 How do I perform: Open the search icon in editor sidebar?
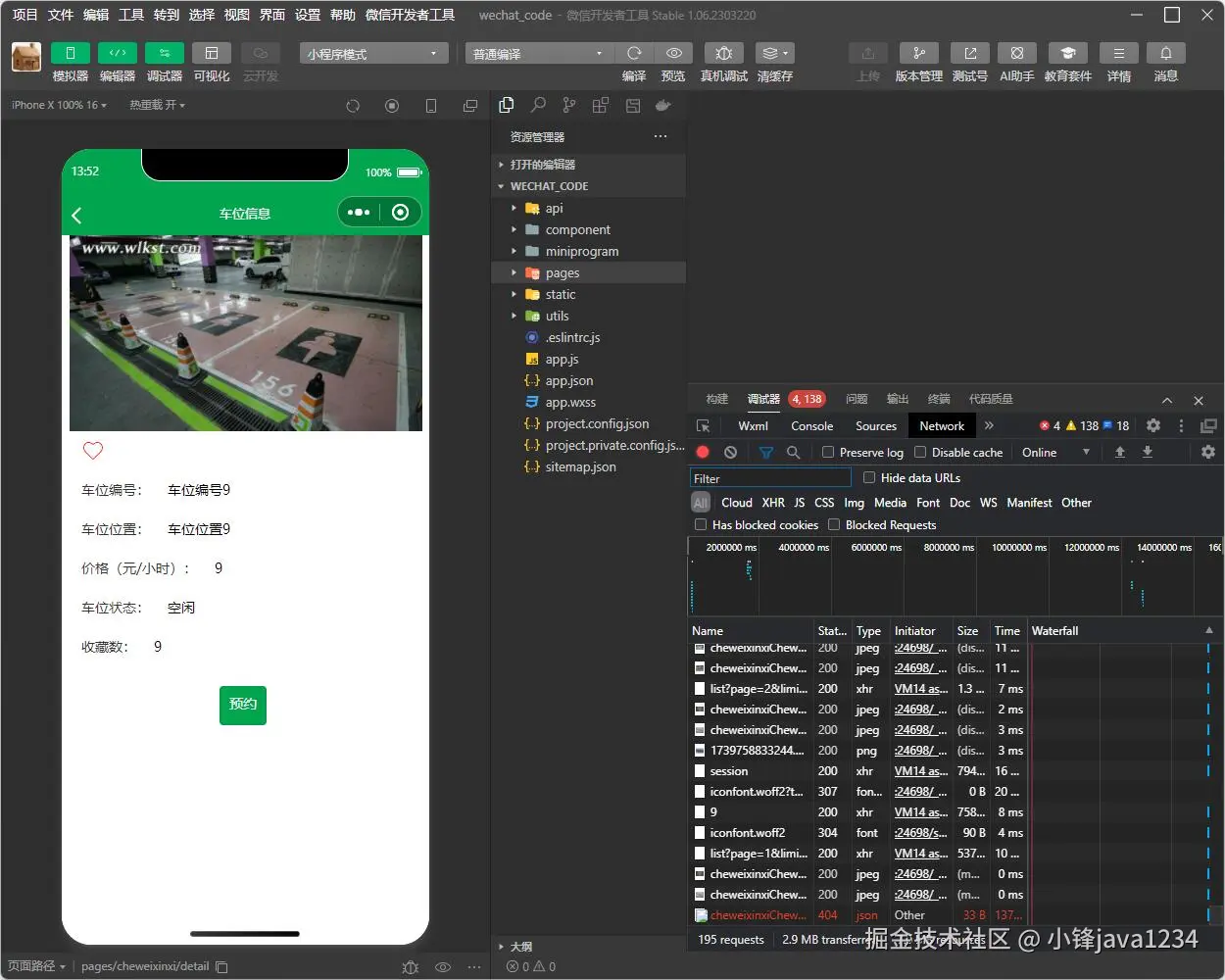(538, 105)
